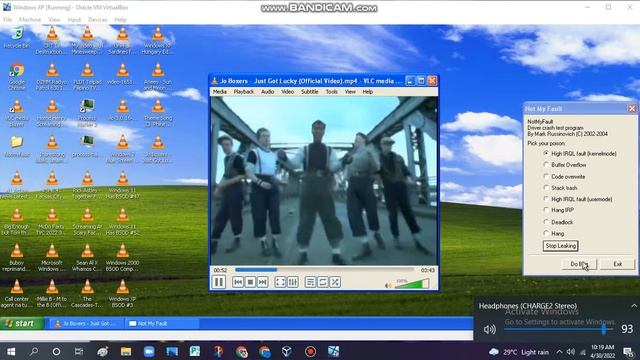The height and width of the screenshot is (360, 640).
Task: Open weather widget 29°C Light rain
Action: point(518,352)
